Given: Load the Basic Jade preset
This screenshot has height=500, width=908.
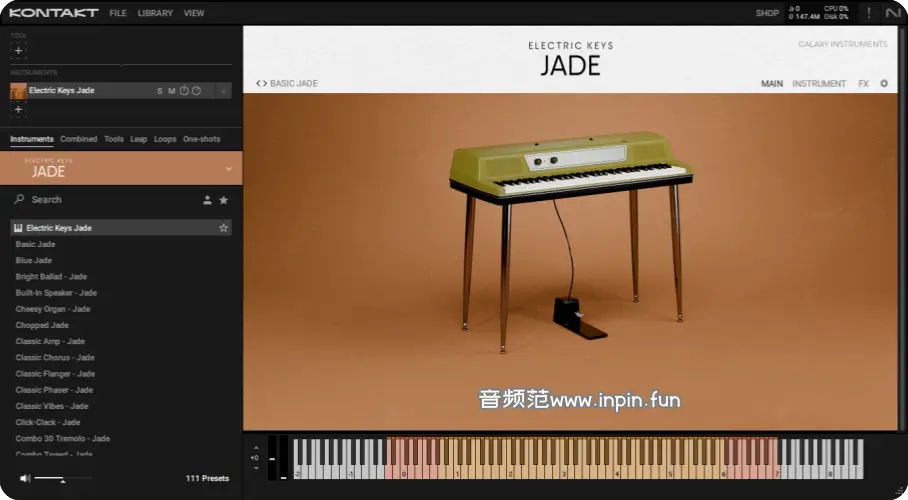Looking at the screenshot, I should point(35,244).
